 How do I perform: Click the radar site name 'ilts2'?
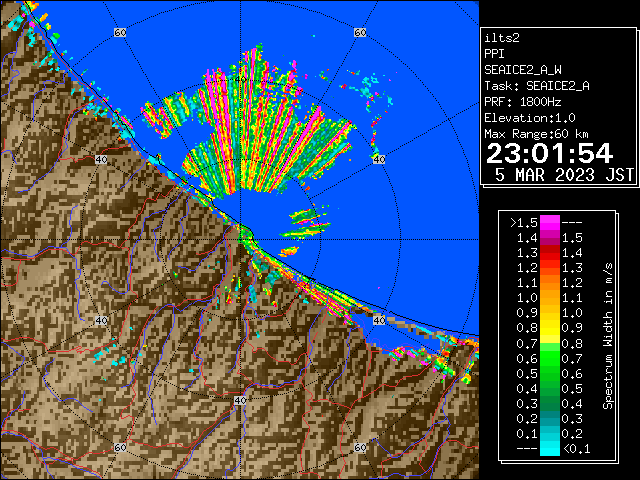tap(502, 38)
